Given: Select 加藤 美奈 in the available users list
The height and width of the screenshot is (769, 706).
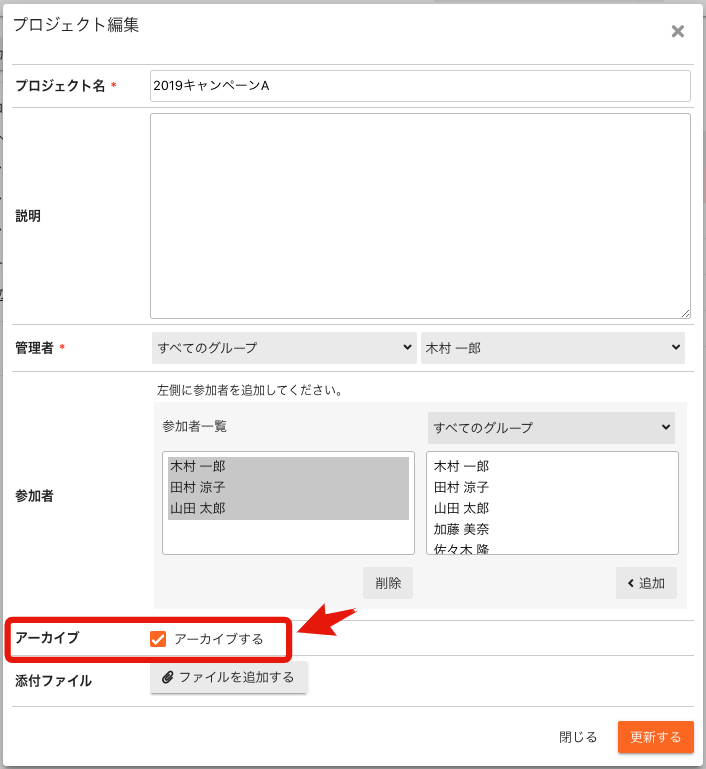Looking at the screenshot, I should pyautogui.click(x=461, y=529).
